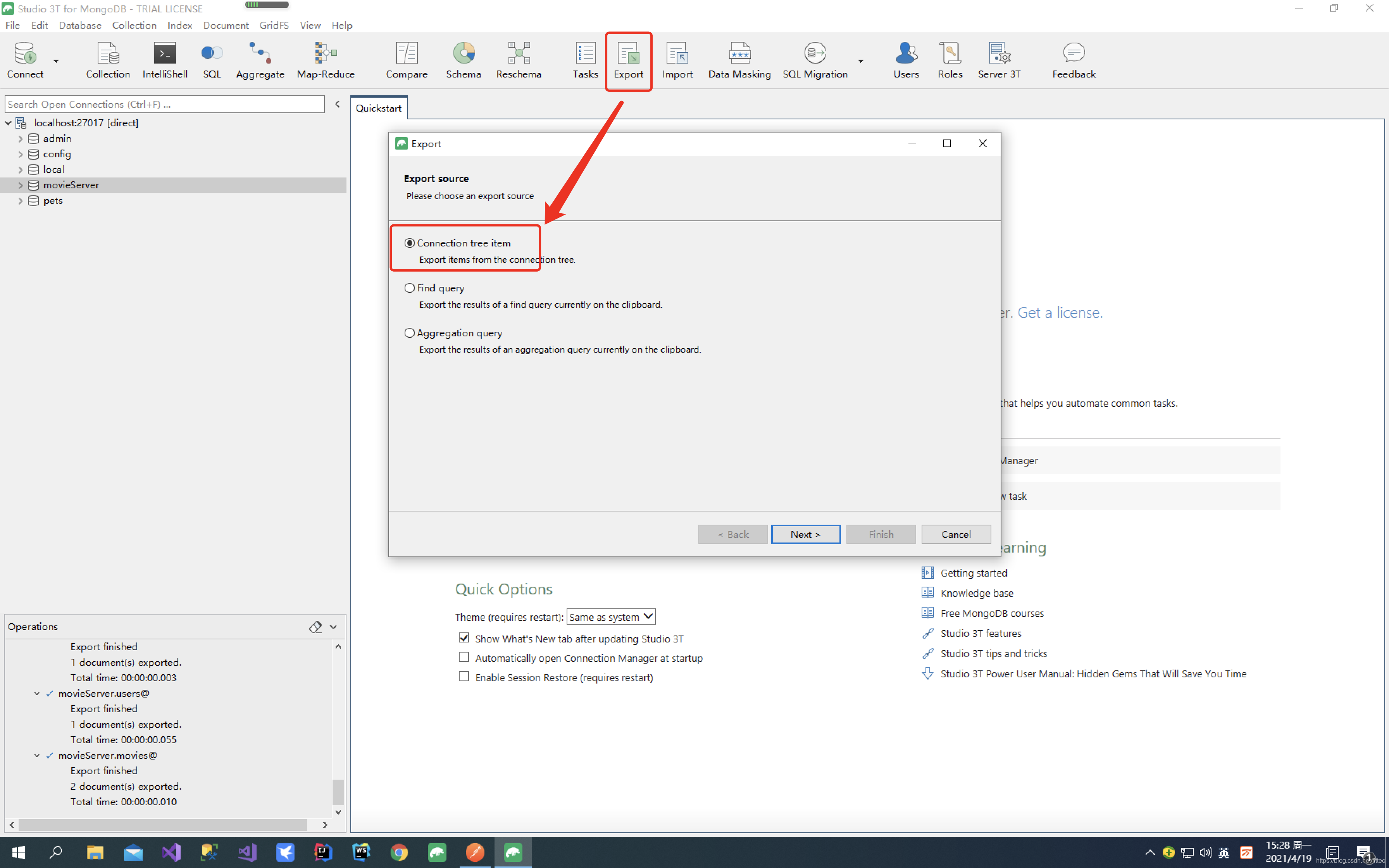This screenshot has width=1389, height=868.
Task: Open the SQL query tool
Action: (212, 60)
